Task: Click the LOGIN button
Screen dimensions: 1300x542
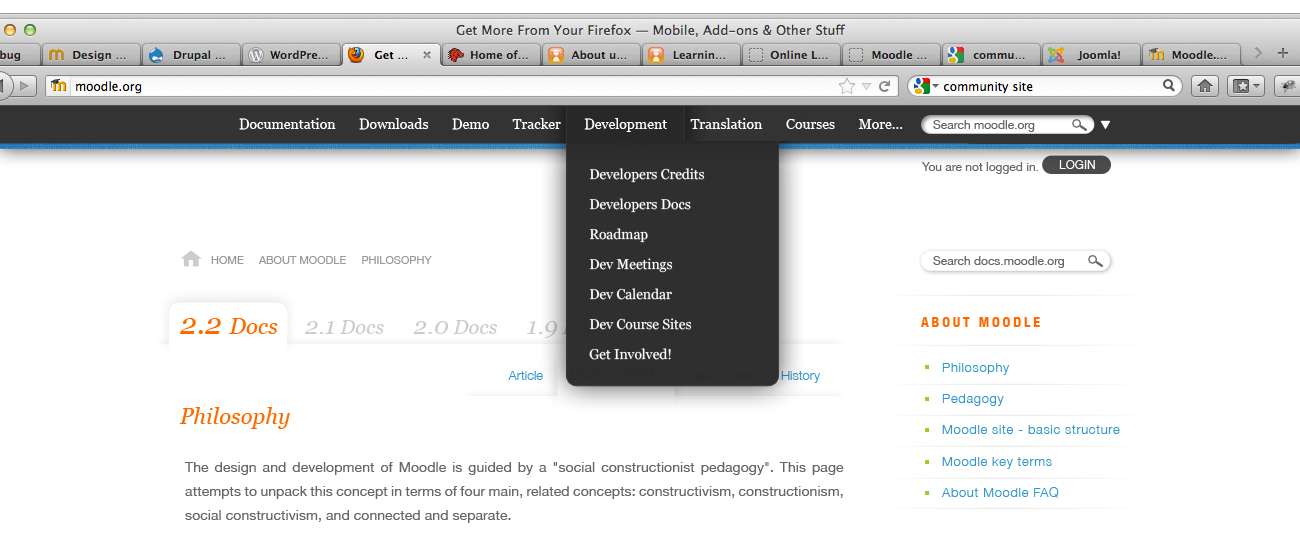Action: [x=1076, y=165]
